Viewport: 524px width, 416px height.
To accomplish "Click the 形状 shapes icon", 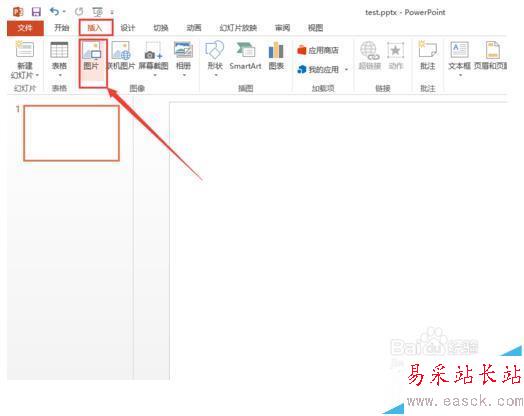I will pos(215,50).
